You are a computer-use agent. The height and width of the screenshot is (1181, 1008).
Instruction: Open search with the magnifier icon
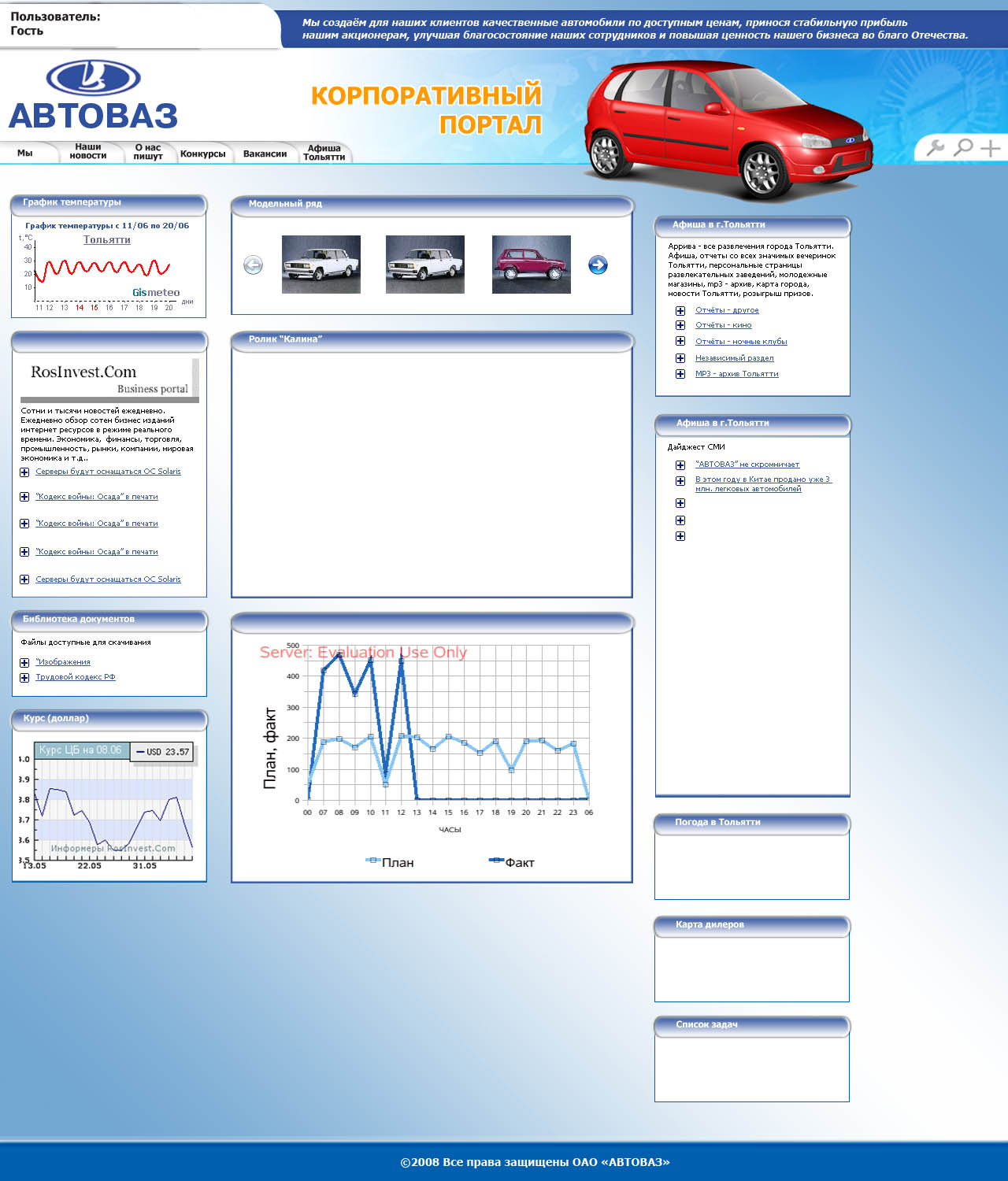[x=963, y=147]
